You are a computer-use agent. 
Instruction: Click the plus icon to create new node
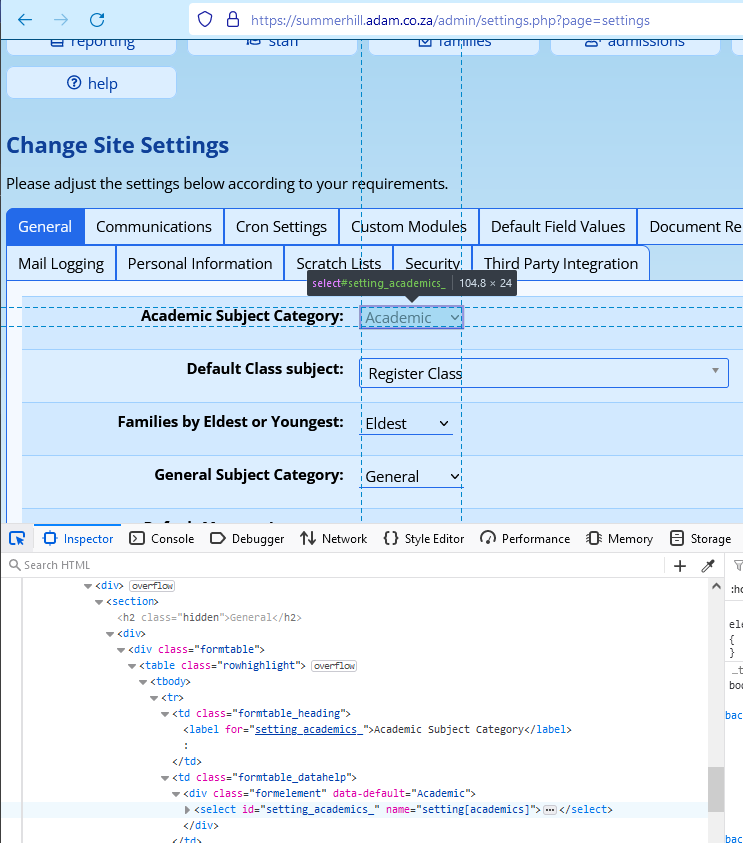point(680,566)
